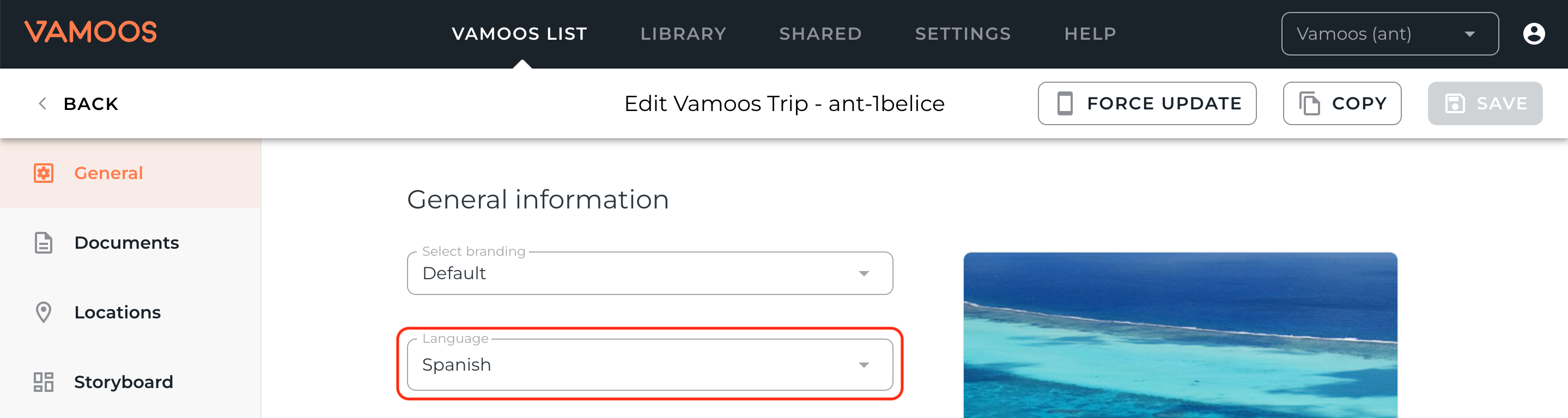This screenshot has width=1568, height=418.
Task: Click the Storyboard grid icon
Action: tap(43, 382)
